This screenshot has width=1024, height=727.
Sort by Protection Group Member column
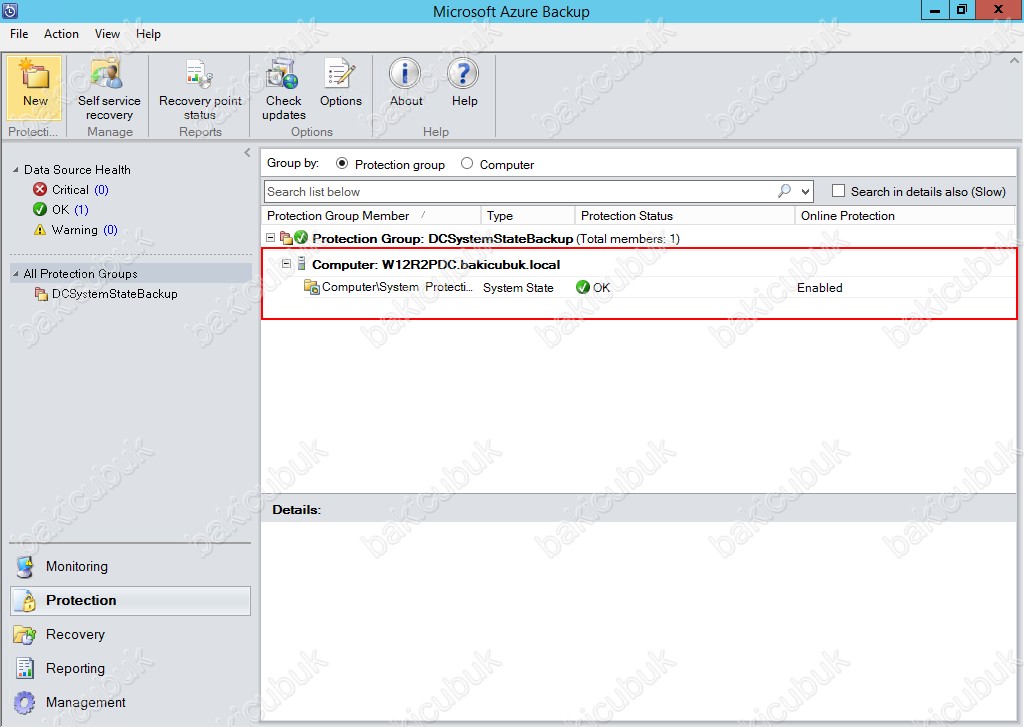pyautogui.click(x=371, y=216)
